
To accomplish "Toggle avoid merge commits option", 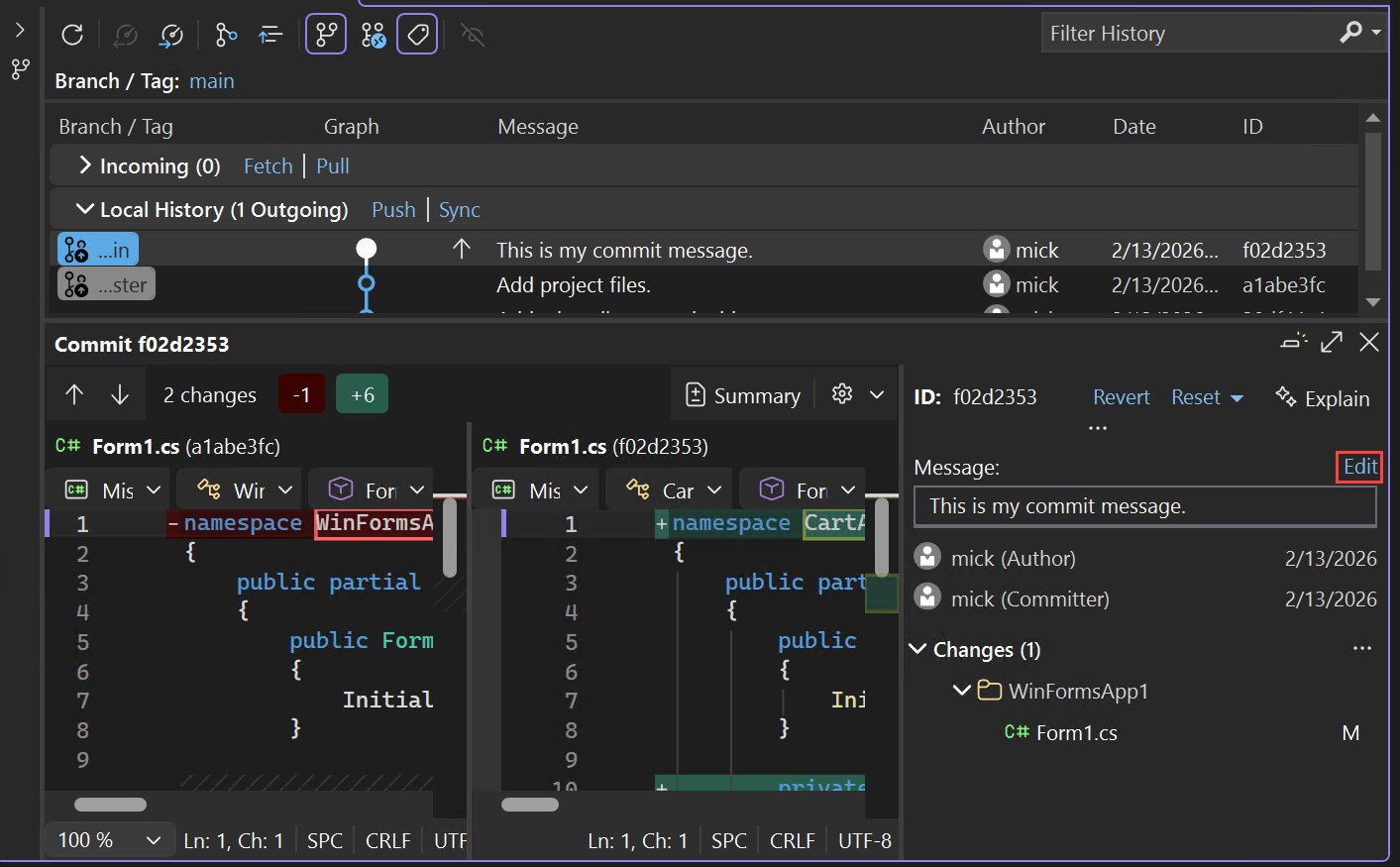I will [x=372, y=34].
